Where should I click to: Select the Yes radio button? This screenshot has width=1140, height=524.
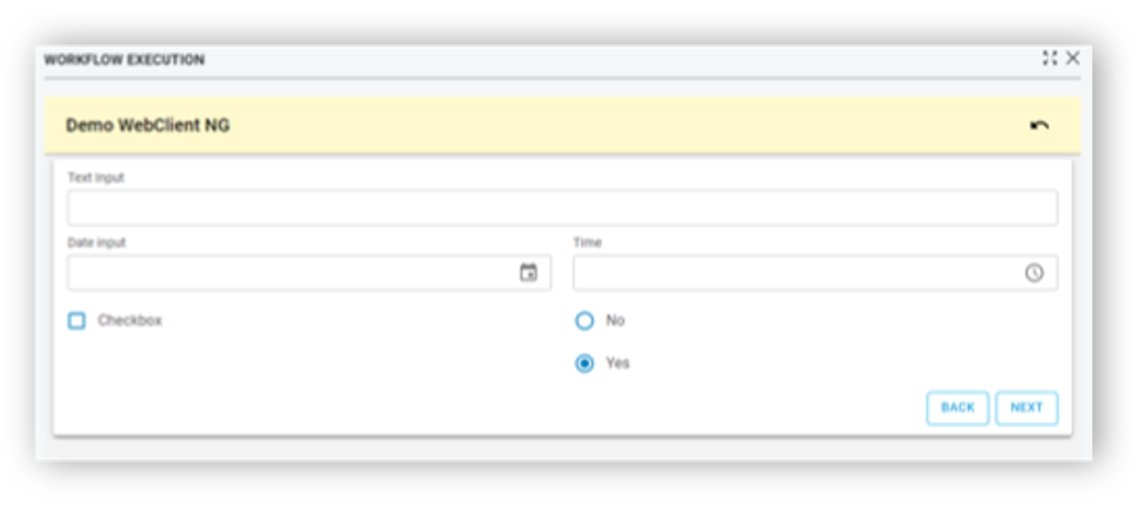585,363
